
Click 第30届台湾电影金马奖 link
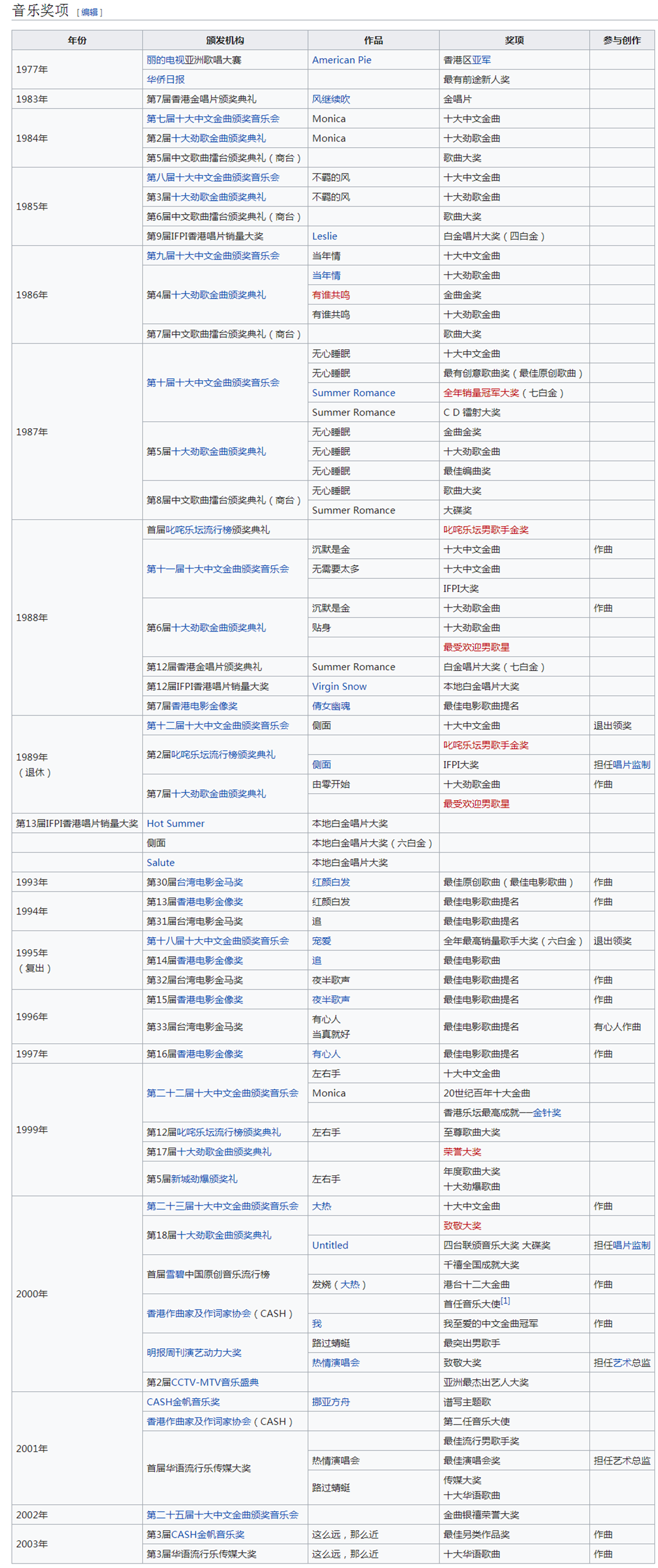[210, 882]
